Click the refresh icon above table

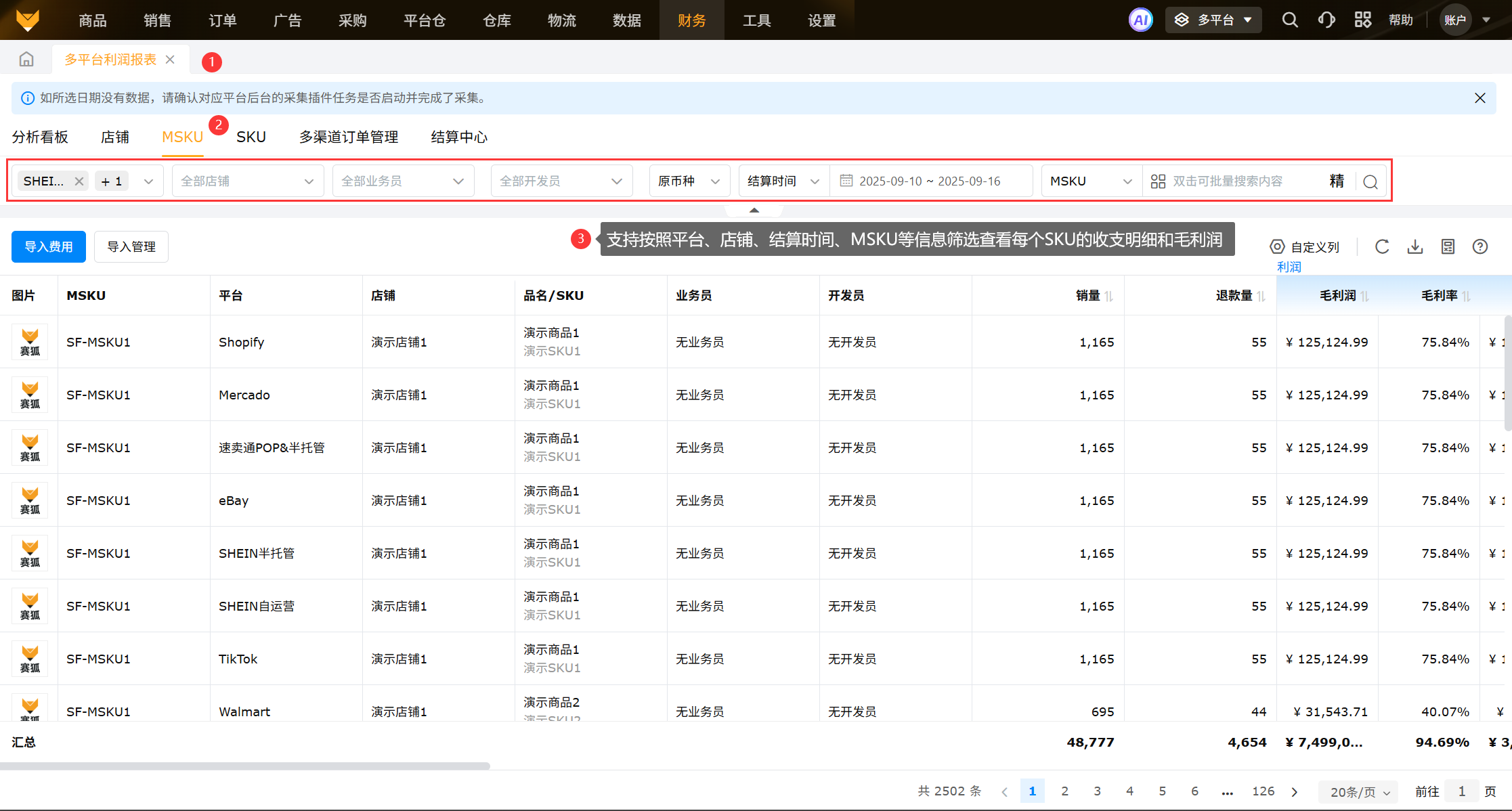click(1382, 246)
